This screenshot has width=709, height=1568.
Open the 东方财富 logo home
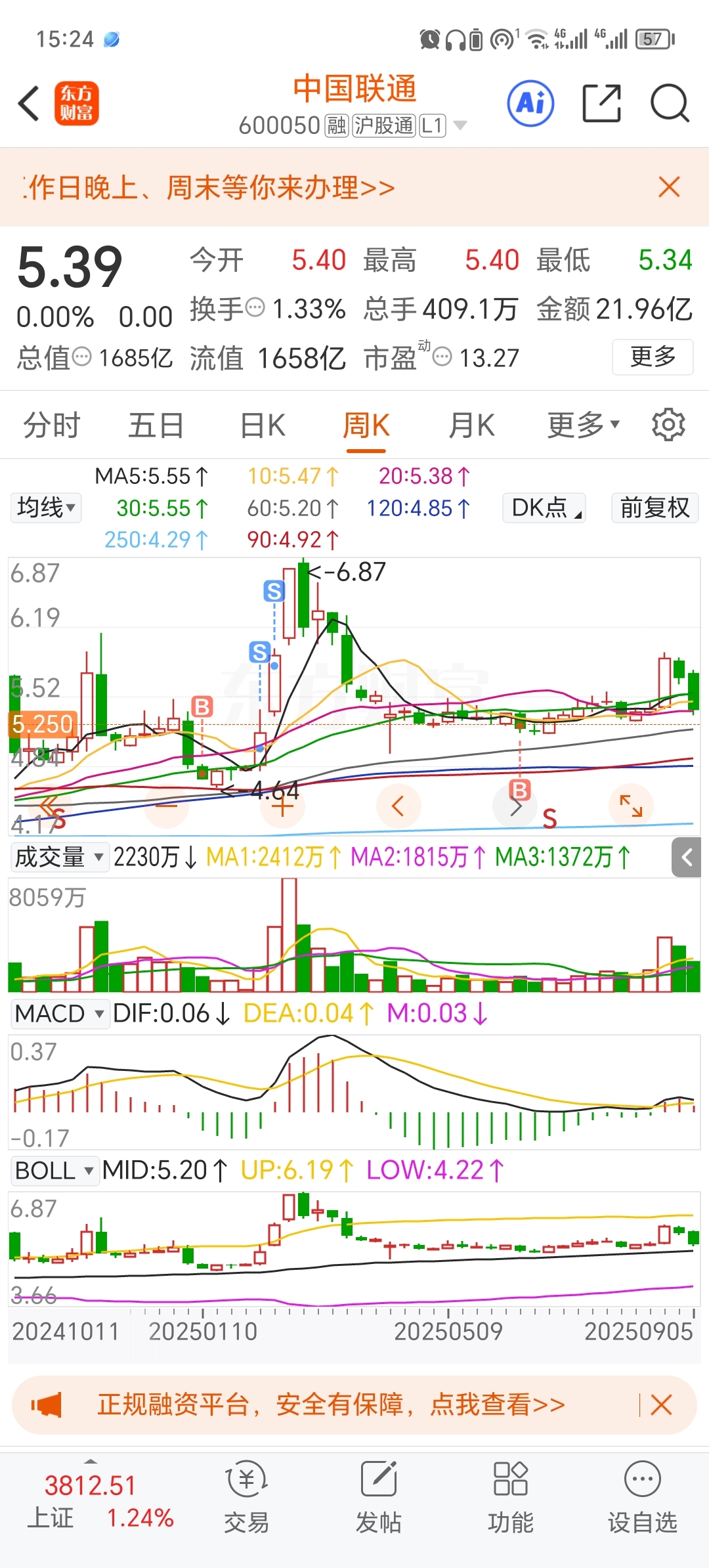tap(77, 104)
